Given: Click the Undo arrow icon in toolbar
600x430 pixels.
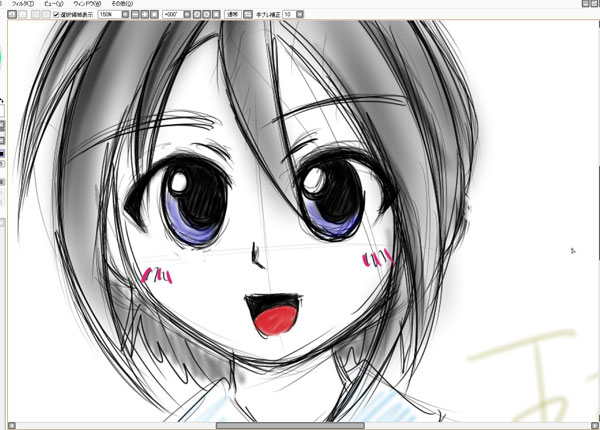Looking at the screenshot, I should (x=12, y=15).
